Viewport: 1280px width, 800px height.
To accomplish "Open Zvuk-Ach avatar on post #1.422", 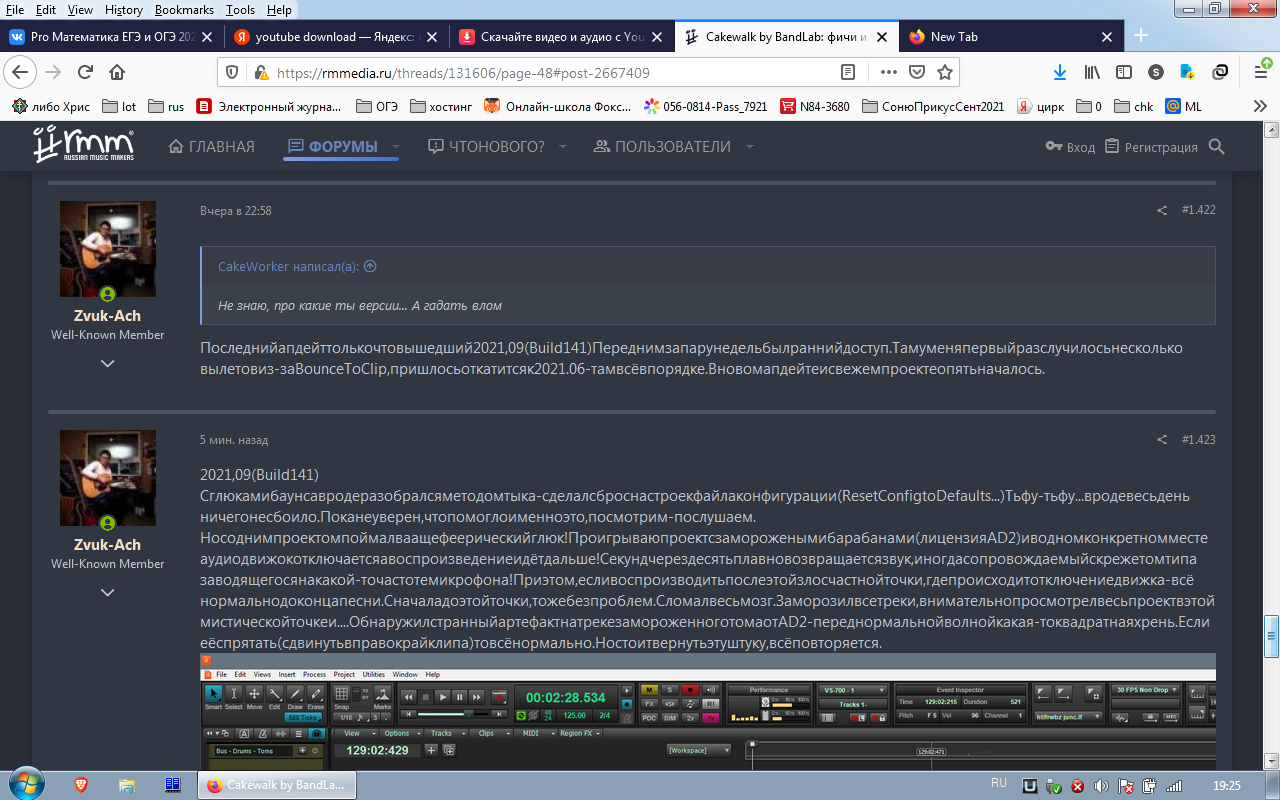I will click(108, 249).
